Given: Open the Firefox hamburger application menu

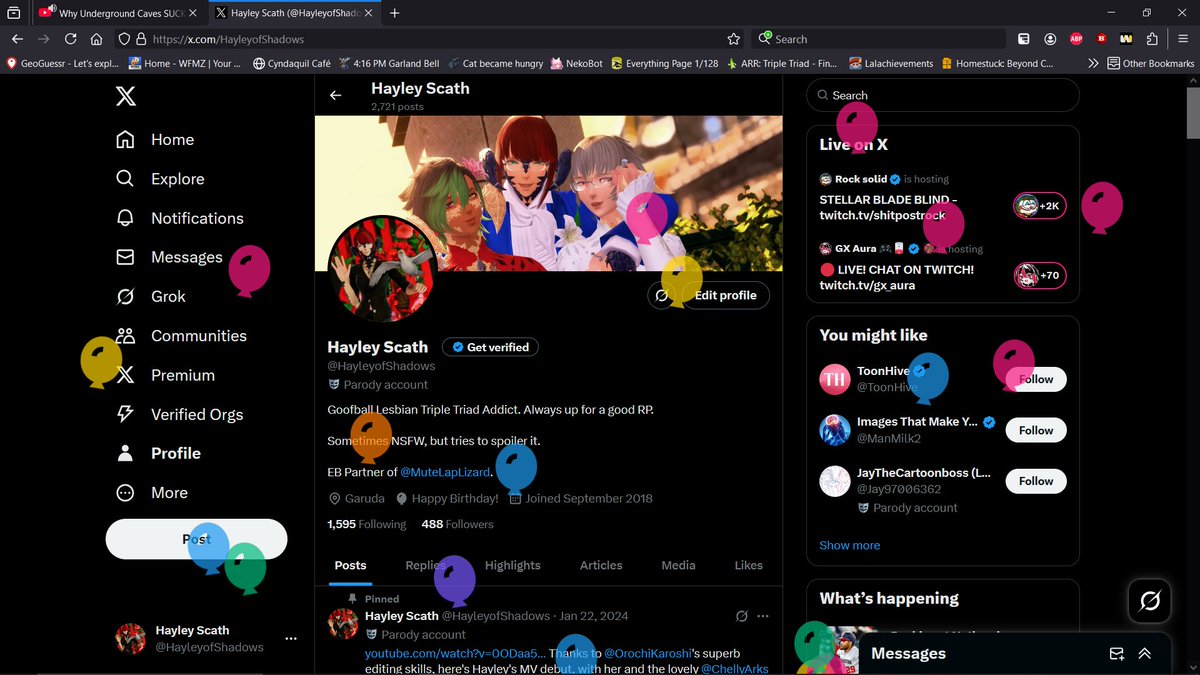Looking at the screenshot, I should click(1182, 39).
